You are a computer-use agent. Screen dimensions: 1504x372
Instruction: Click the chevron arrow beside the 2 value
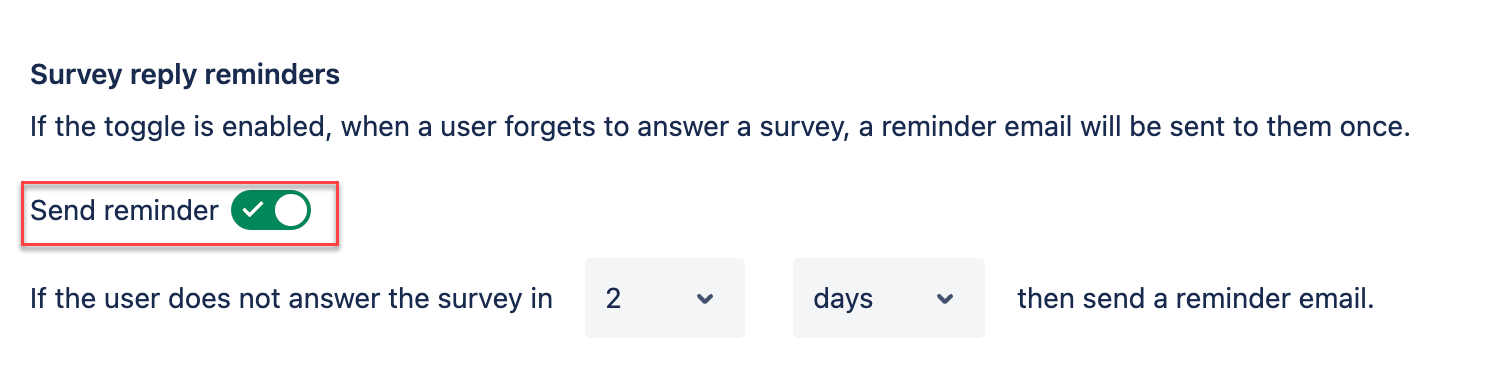pos(705,299)
